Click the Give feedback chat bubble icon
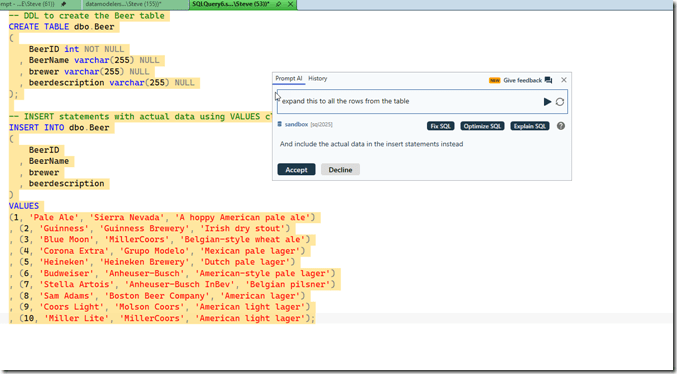Image resolution: width=677 pixels, height=374 pixels. click(x=548, y=80)
